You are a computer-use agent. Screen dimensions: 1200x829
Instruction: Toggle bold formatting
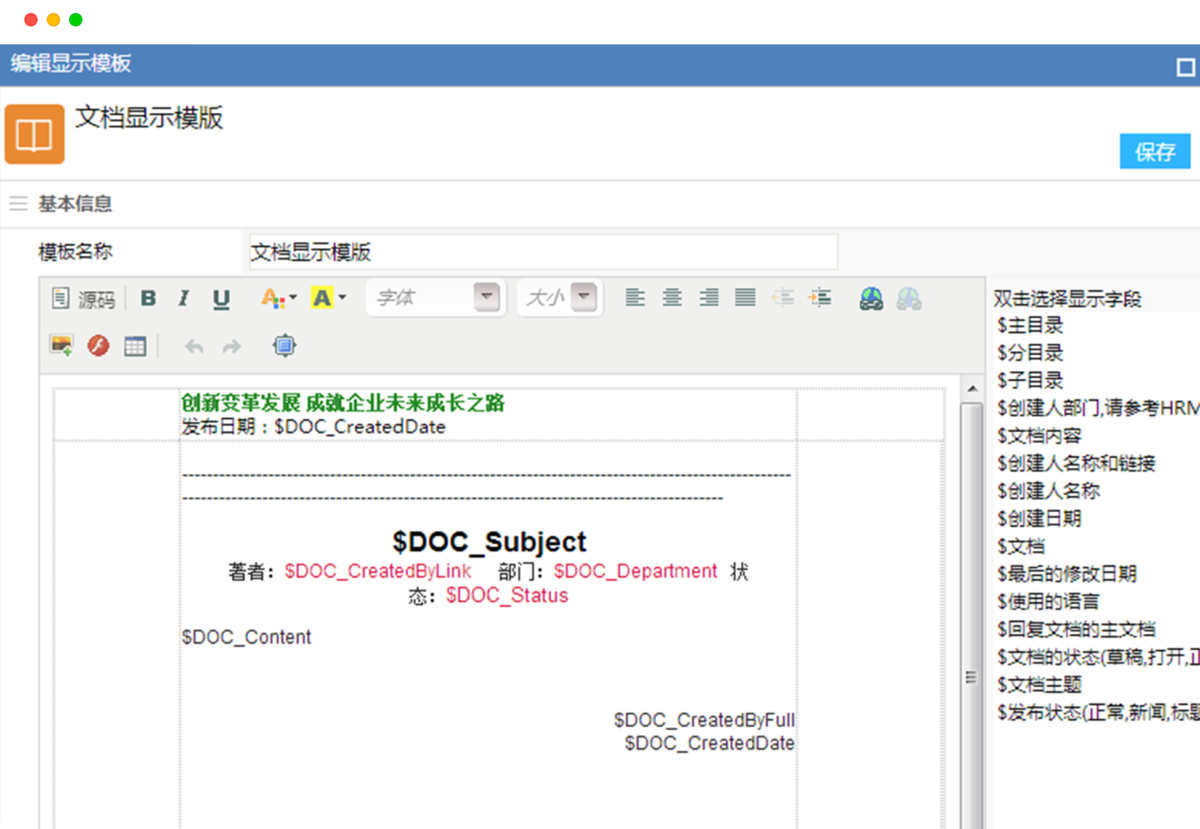click(x=148, y=298)
